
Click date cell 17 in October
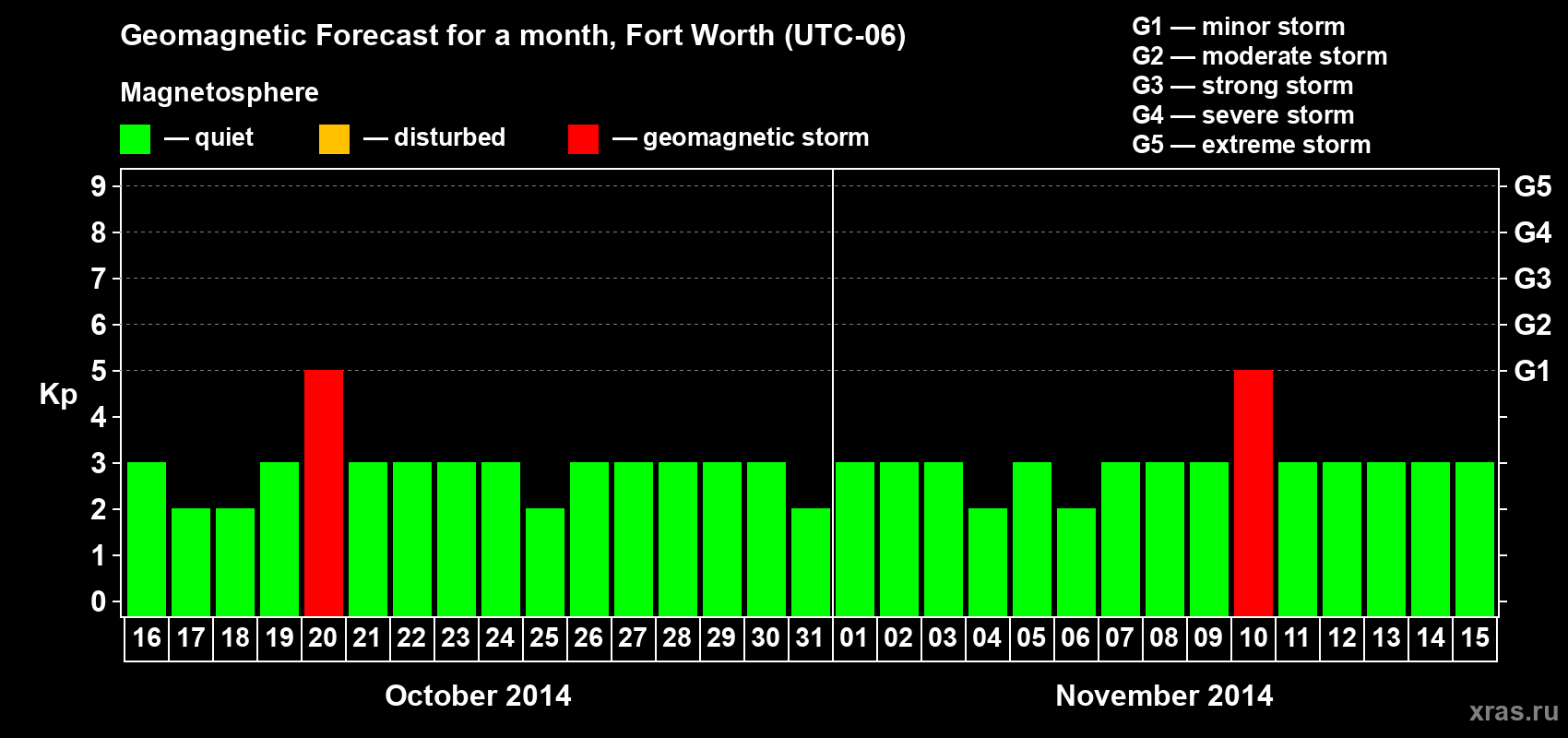[x=191, y=638]
